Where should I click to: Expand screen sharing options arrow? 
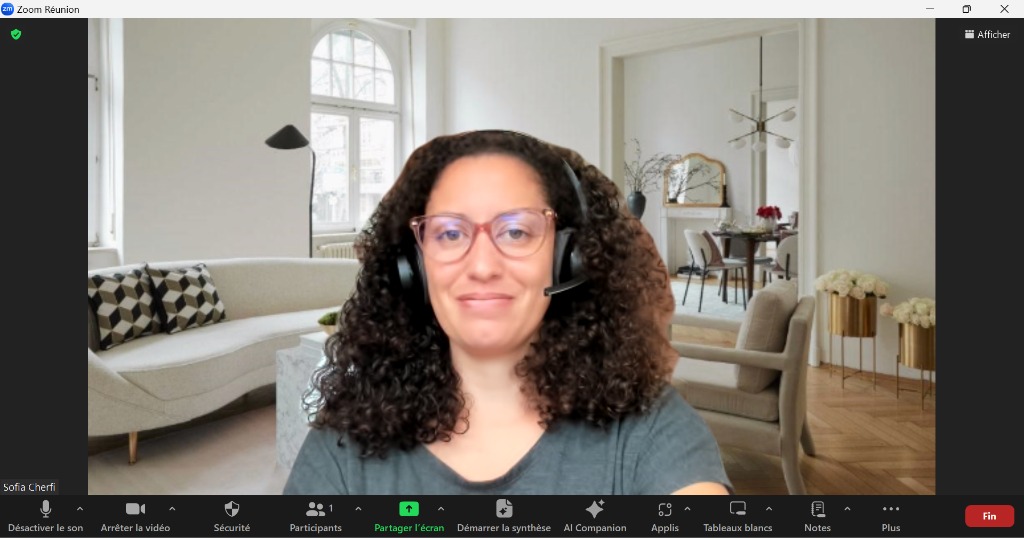coord(441,508)
